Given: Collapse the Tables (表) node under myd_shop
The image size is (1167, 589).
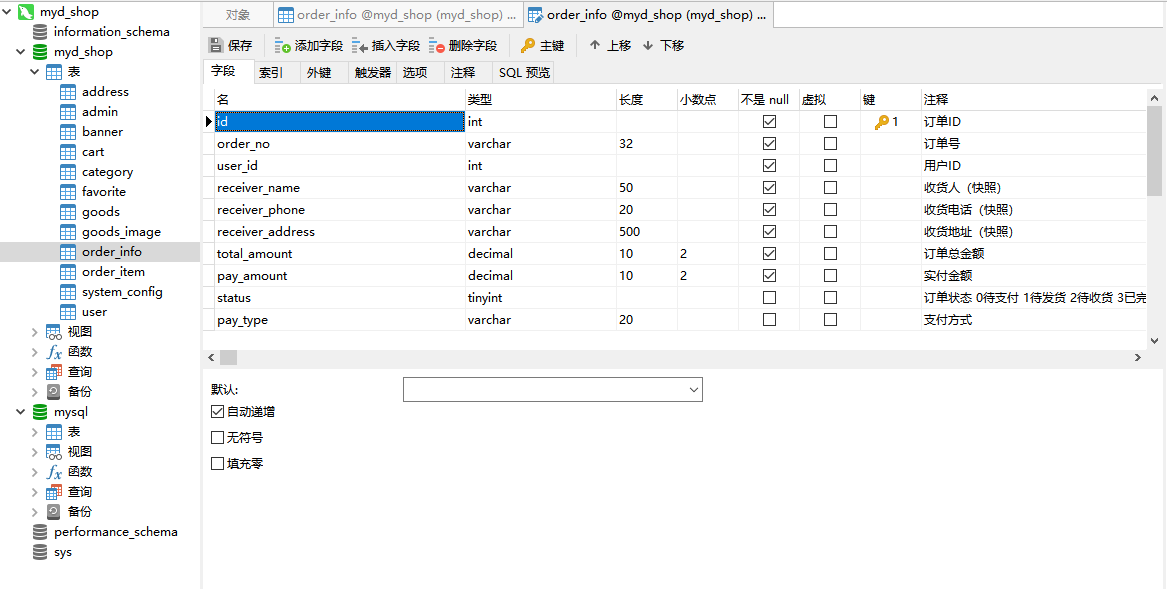Looking at the screenshot, I should tap(34, 72).
